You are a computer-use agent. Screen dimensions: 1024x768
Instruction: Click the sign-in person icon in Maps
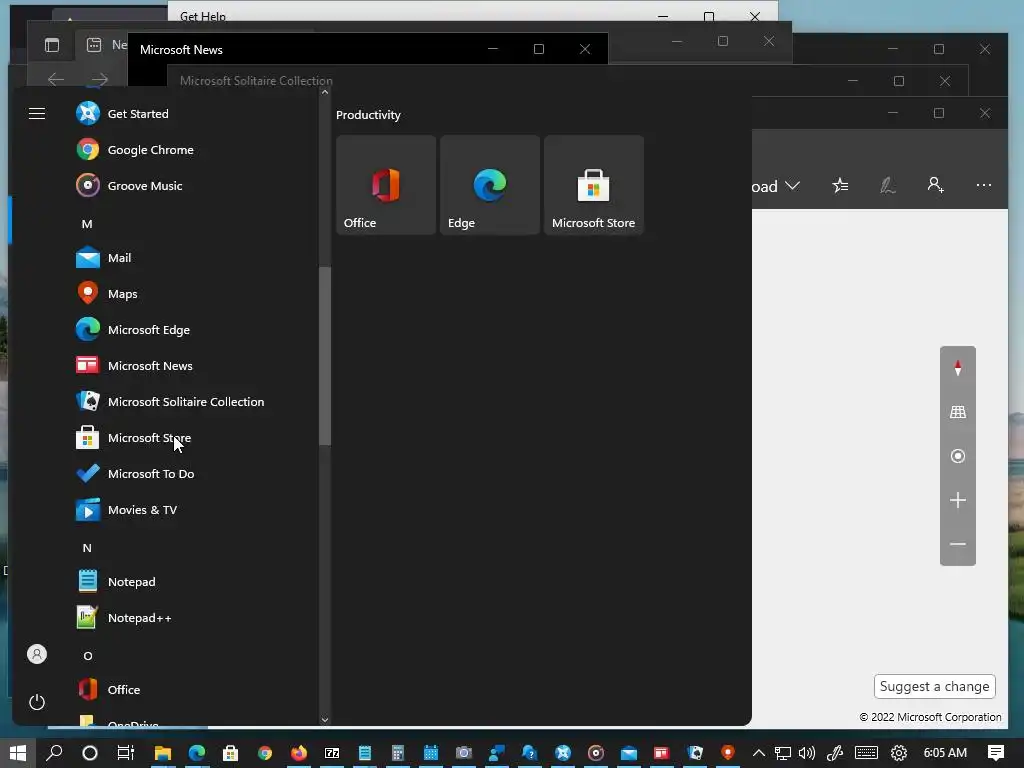935,185
